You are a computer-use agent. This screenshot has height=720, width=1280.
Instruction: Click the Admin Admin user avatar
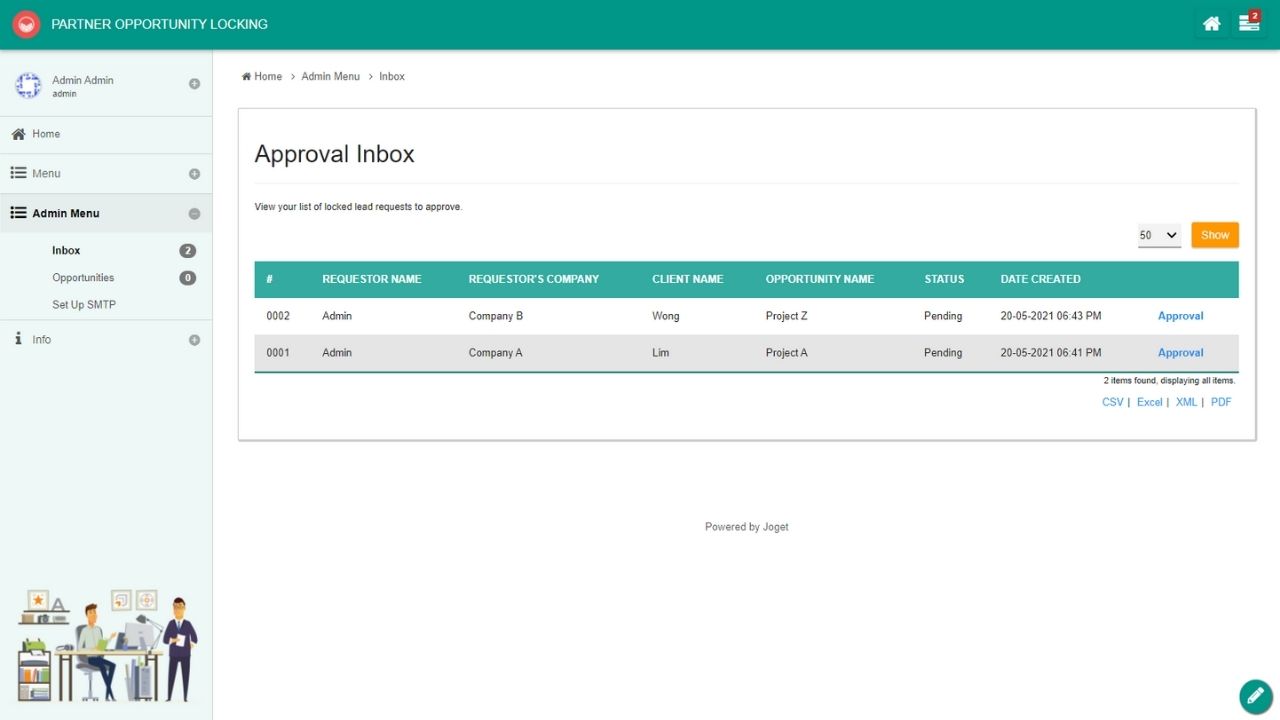coord(28,86)
